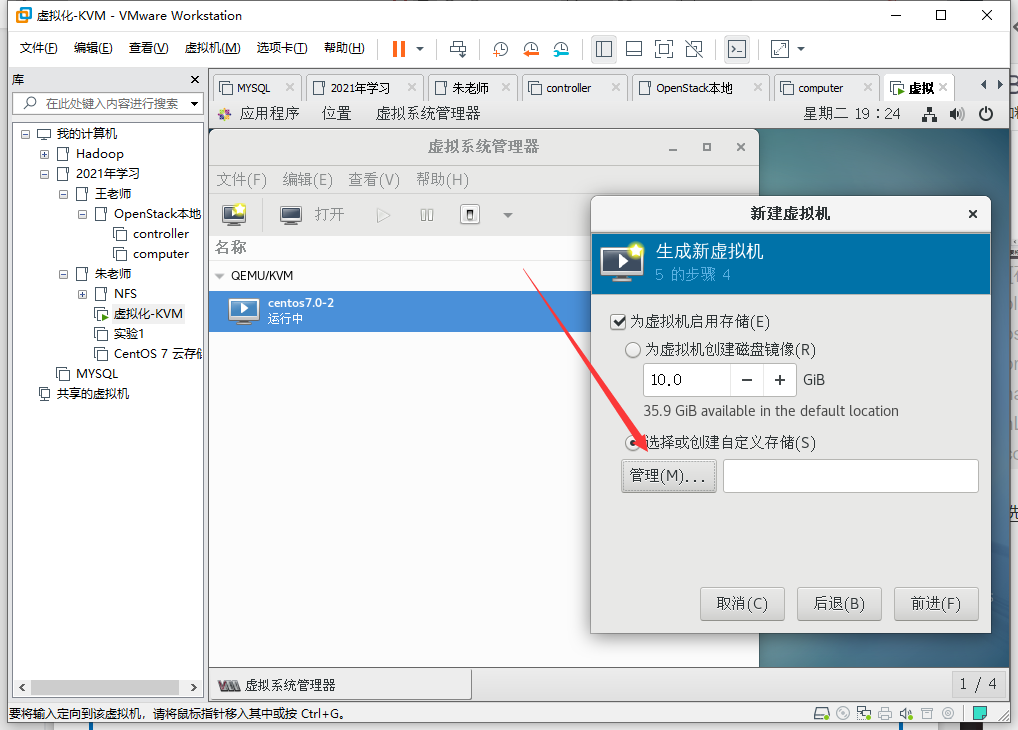
Task: Toggle the library sidebar view icon
Action: (x=604, y=49)
